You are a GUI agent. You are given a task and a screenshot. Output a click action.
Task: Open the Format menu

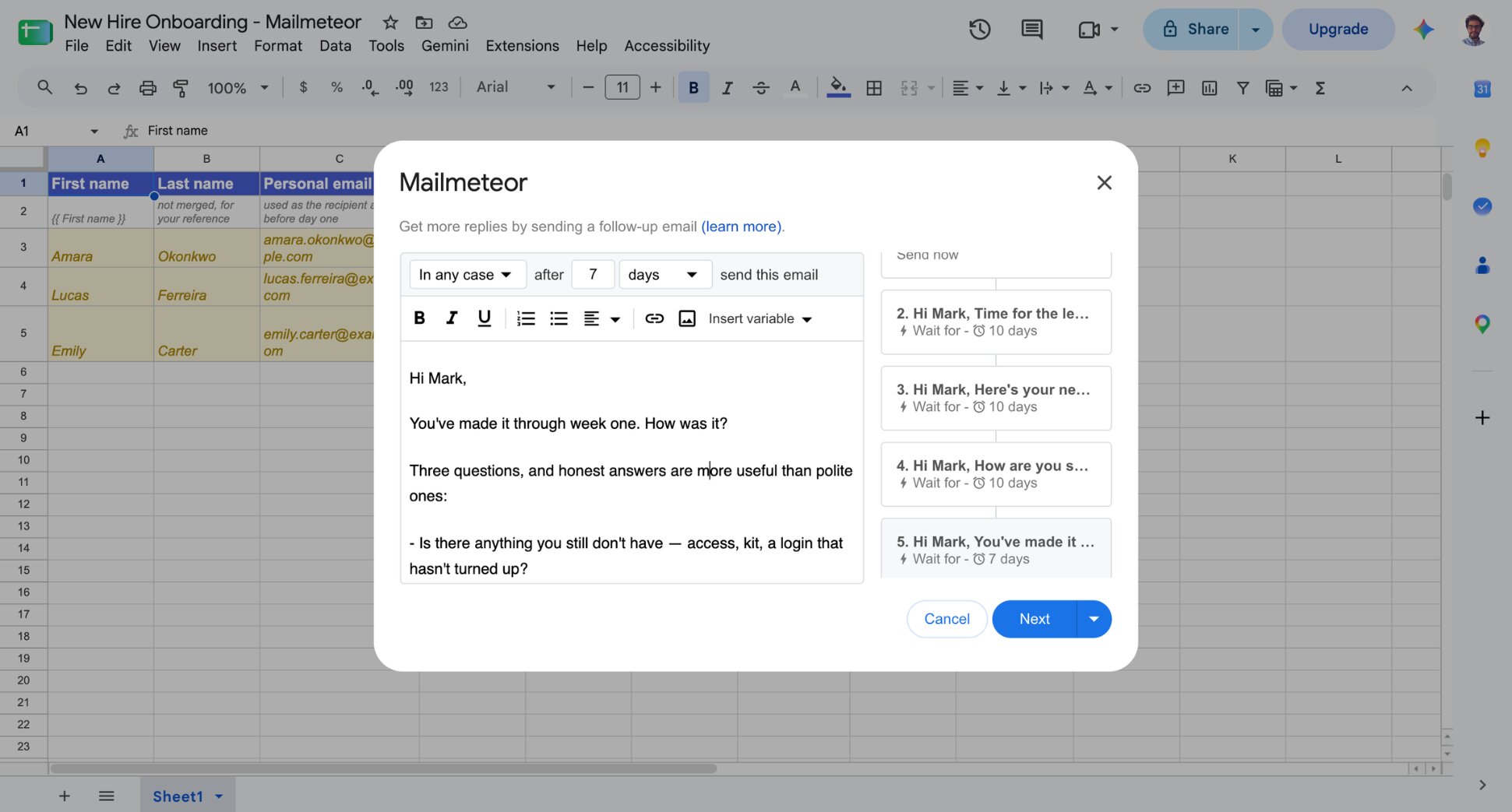[x=278, y=46]
